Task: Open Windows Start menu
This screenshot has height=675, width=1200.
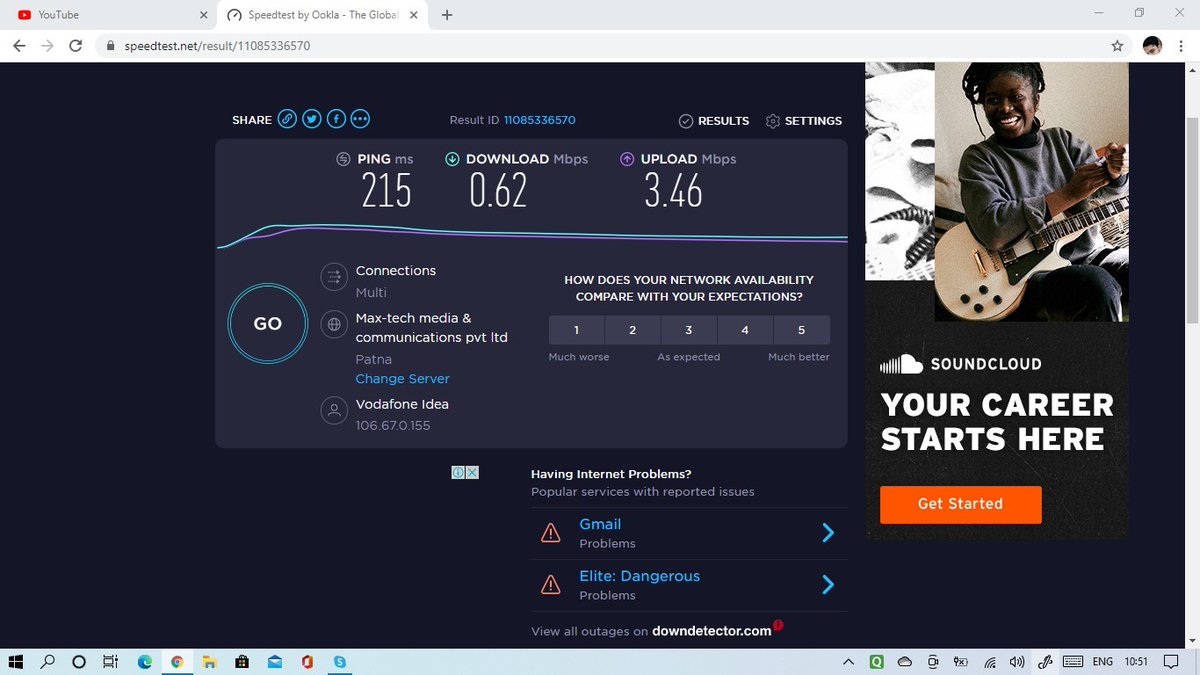Action: tap(16, 662)
